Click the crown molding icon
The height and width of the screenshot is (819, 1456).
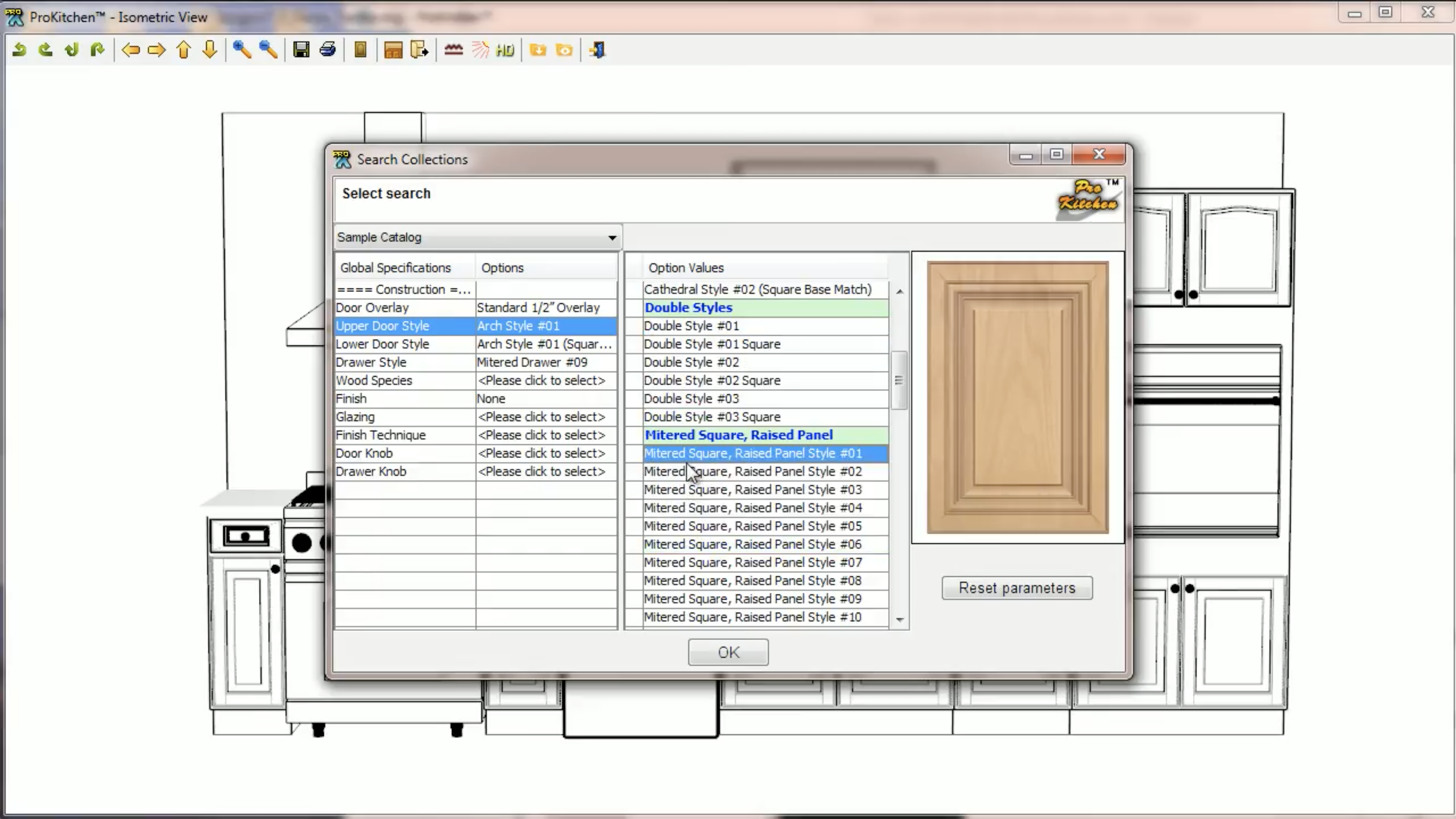tap(453, 50)
